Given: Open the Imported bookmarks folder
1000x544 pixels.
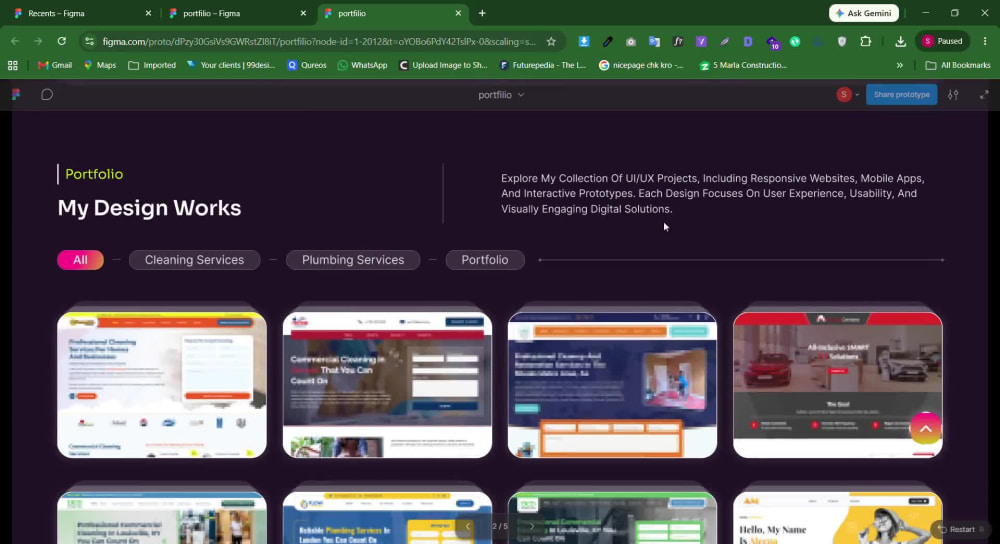Looking at the screenshot, I should 152,65.
